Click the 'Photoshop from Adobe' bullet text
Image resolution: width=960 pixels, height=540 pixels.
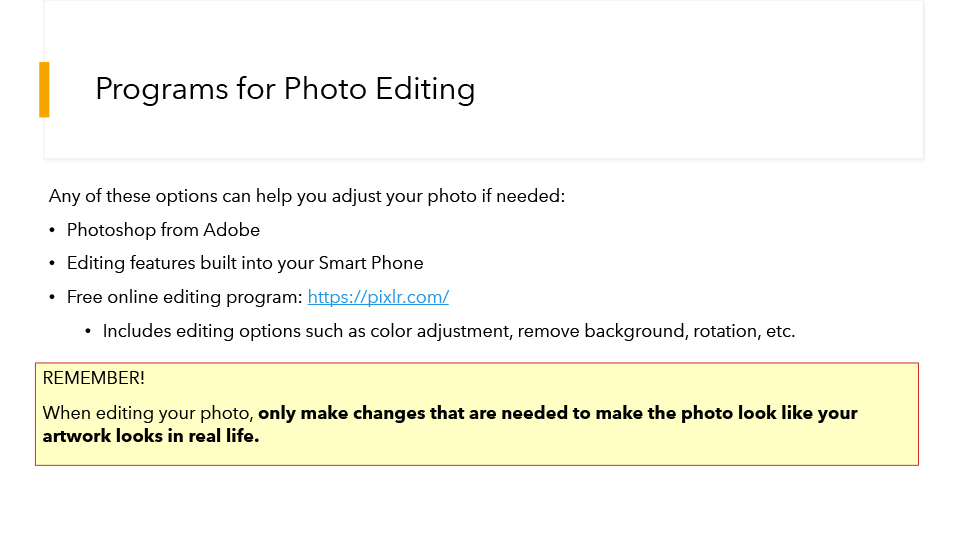click(163, 230)
